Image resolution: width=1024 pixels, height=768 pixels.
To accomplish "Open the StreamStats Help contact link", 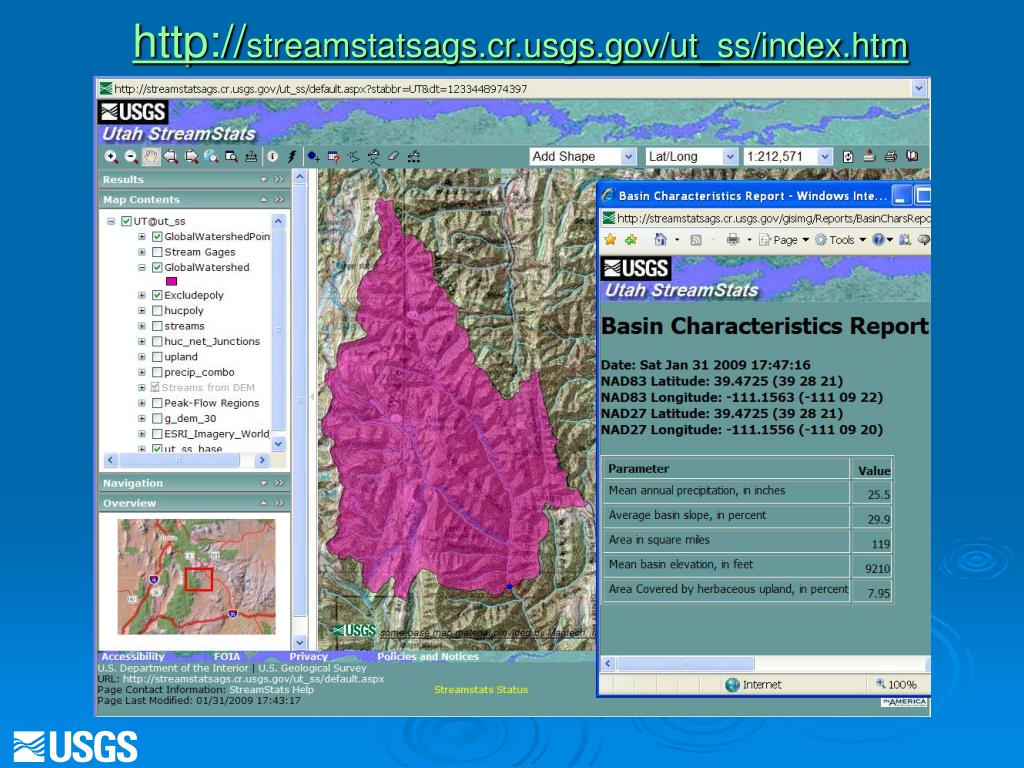I will tap(271, 690).
